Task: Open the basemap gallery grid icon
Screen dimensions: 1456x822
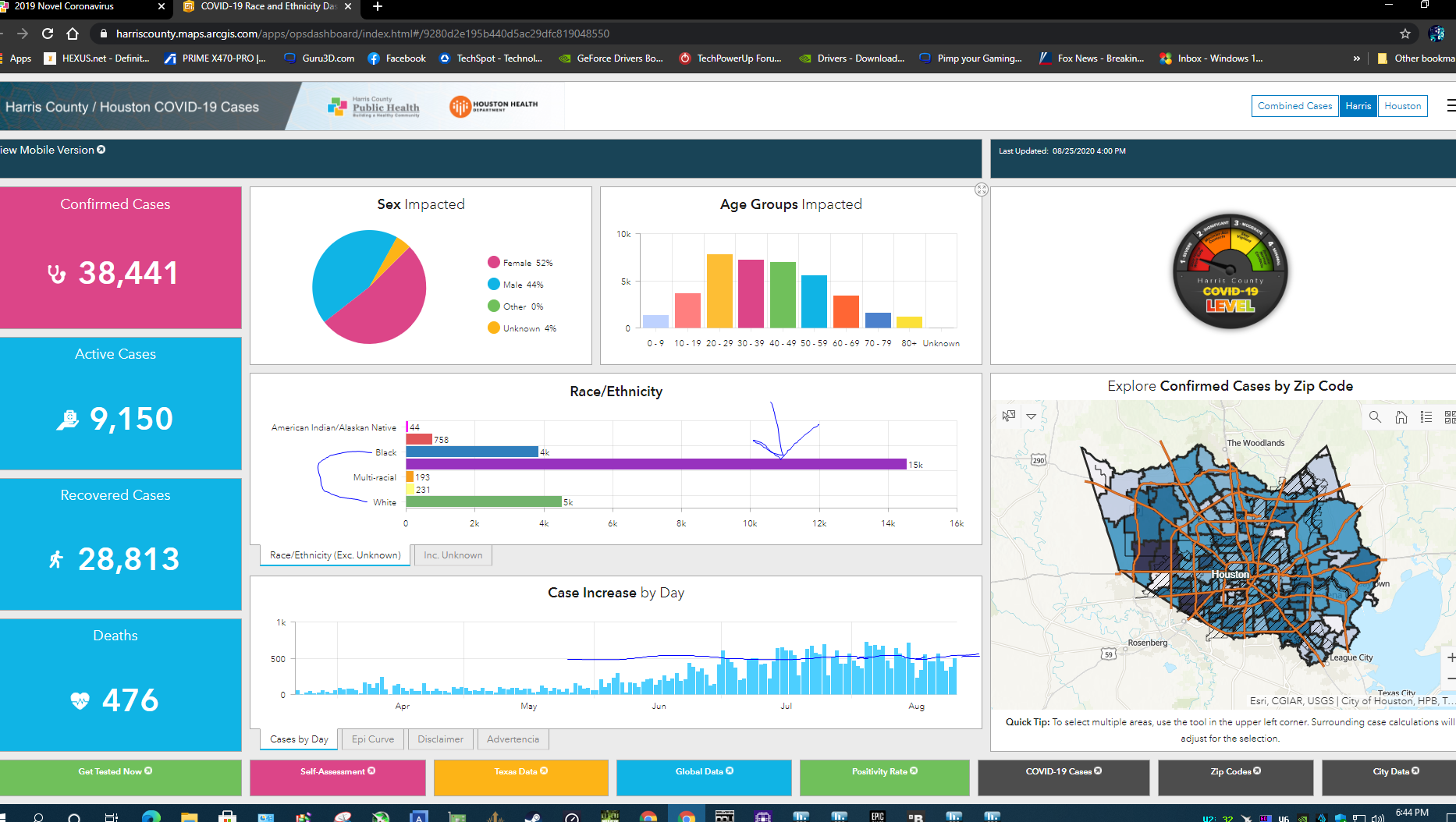Action: pos(1450,417)
